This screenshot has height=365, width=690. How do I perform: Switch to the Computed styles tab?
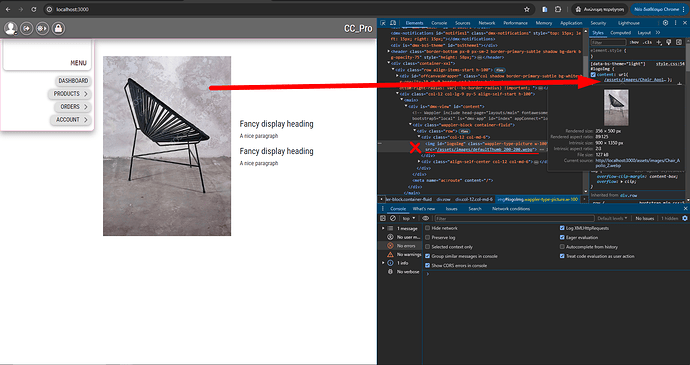click(620, 33)
